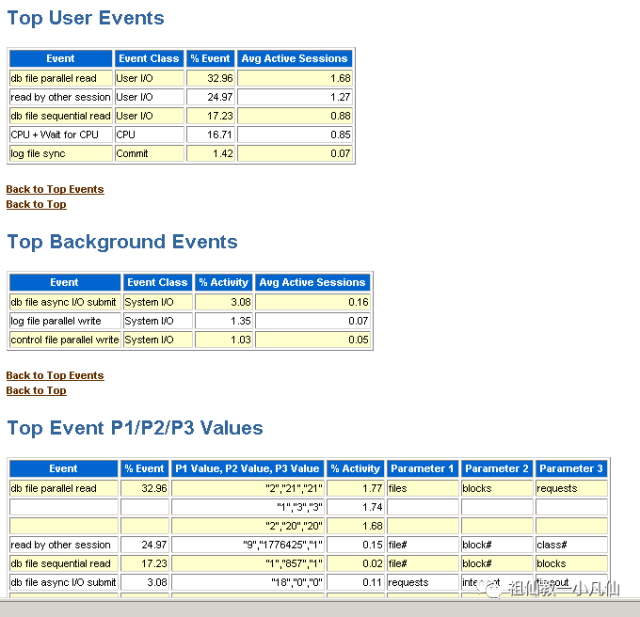
Task: Click the Commit event class cell
Action: (x=149, y=153)
